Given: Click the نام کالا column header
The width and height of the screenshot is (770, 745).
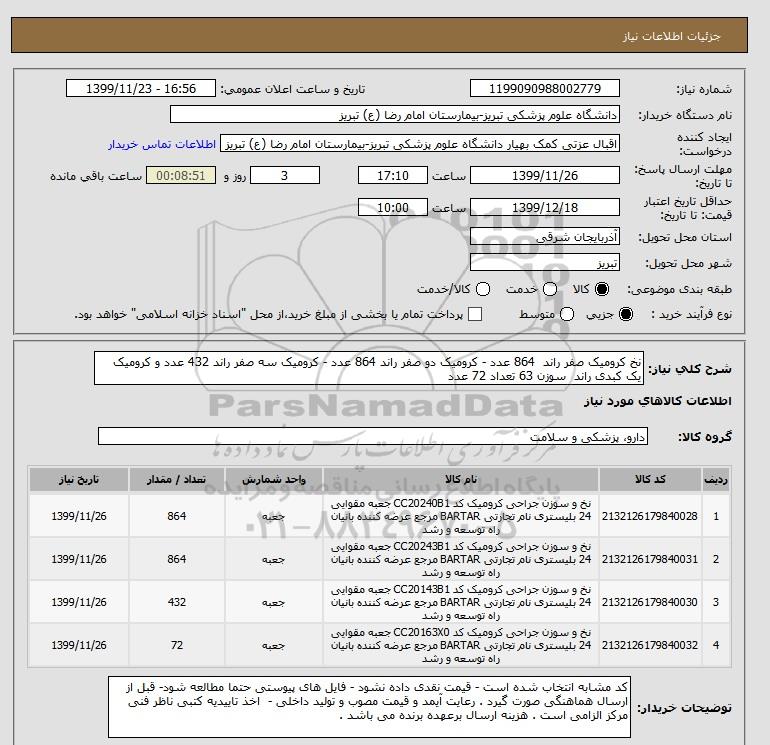Looking at the screenshot, I should point(461,479).
